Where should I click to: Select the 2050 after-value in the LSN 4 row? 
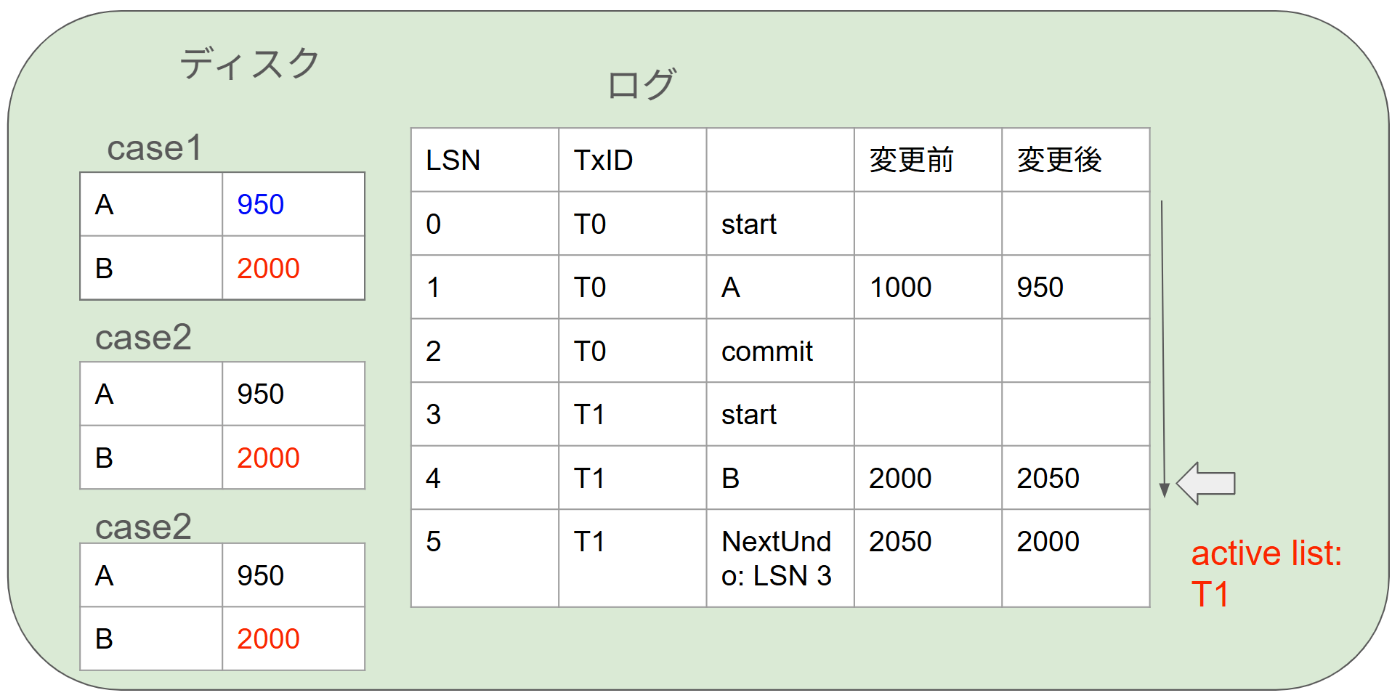point(1048,478)
